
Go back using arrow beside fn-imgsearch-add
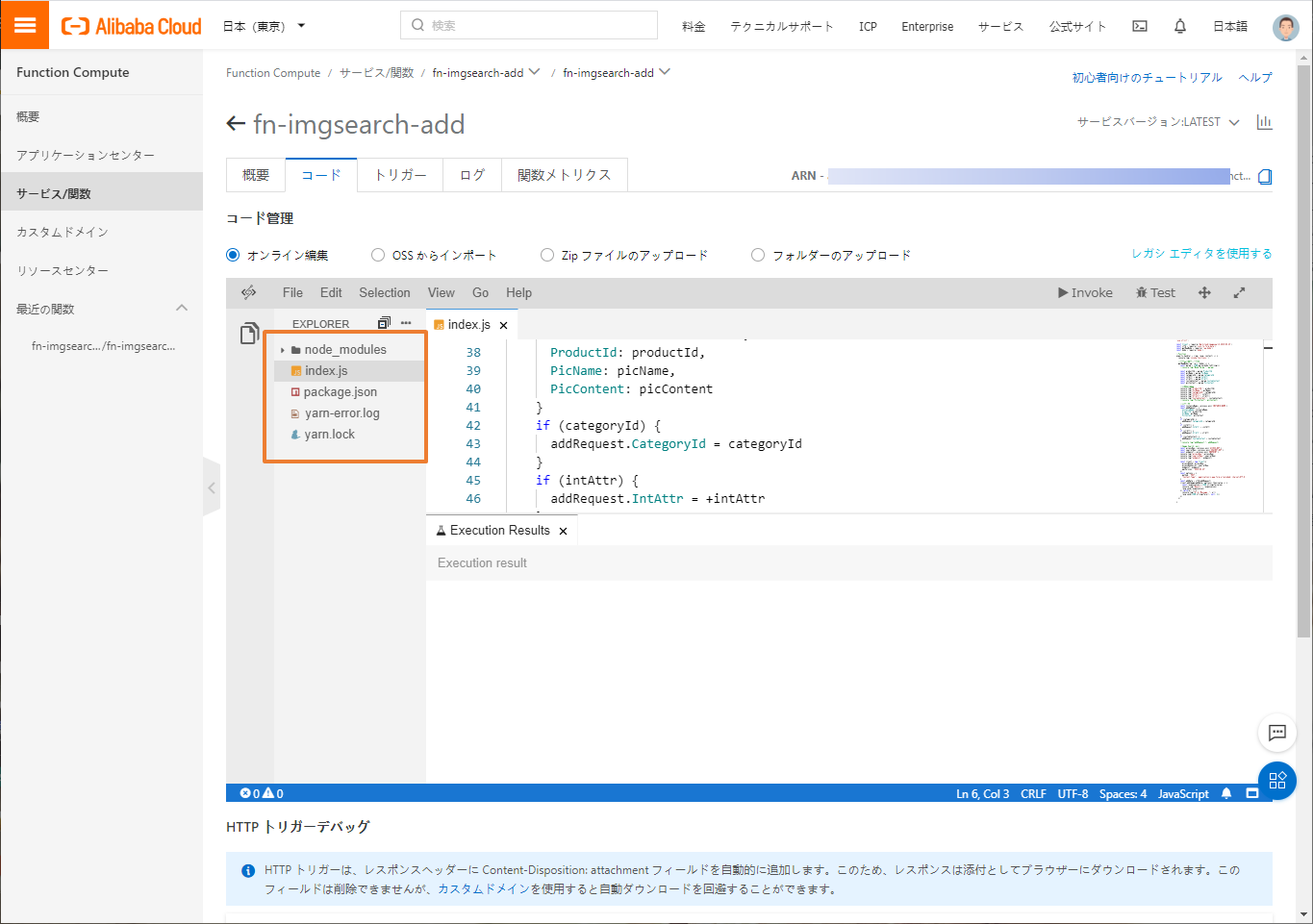[236, 124]
